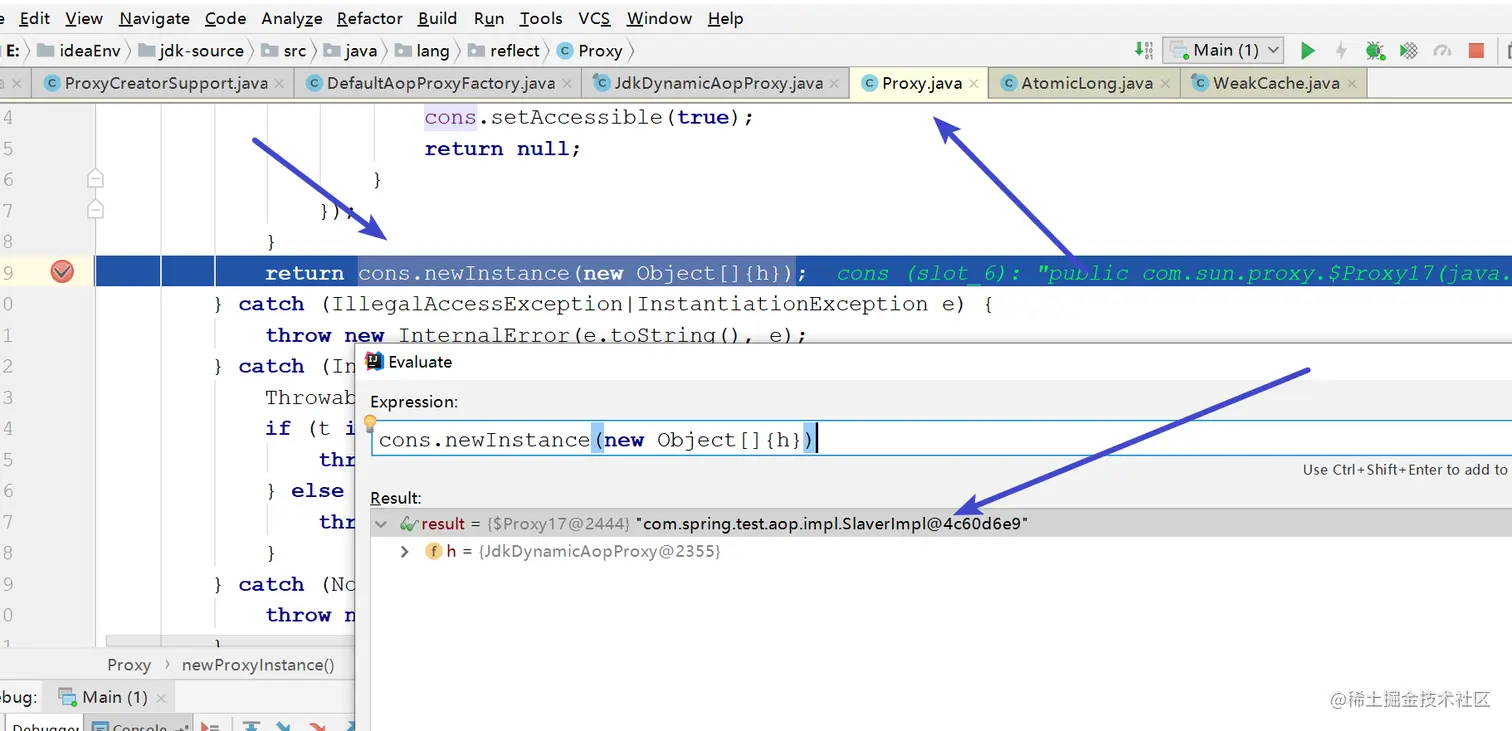Click the Proxy class in navigation bar
The width and height of the screenshot is (1512, 731).
click(x=590, y=50)
